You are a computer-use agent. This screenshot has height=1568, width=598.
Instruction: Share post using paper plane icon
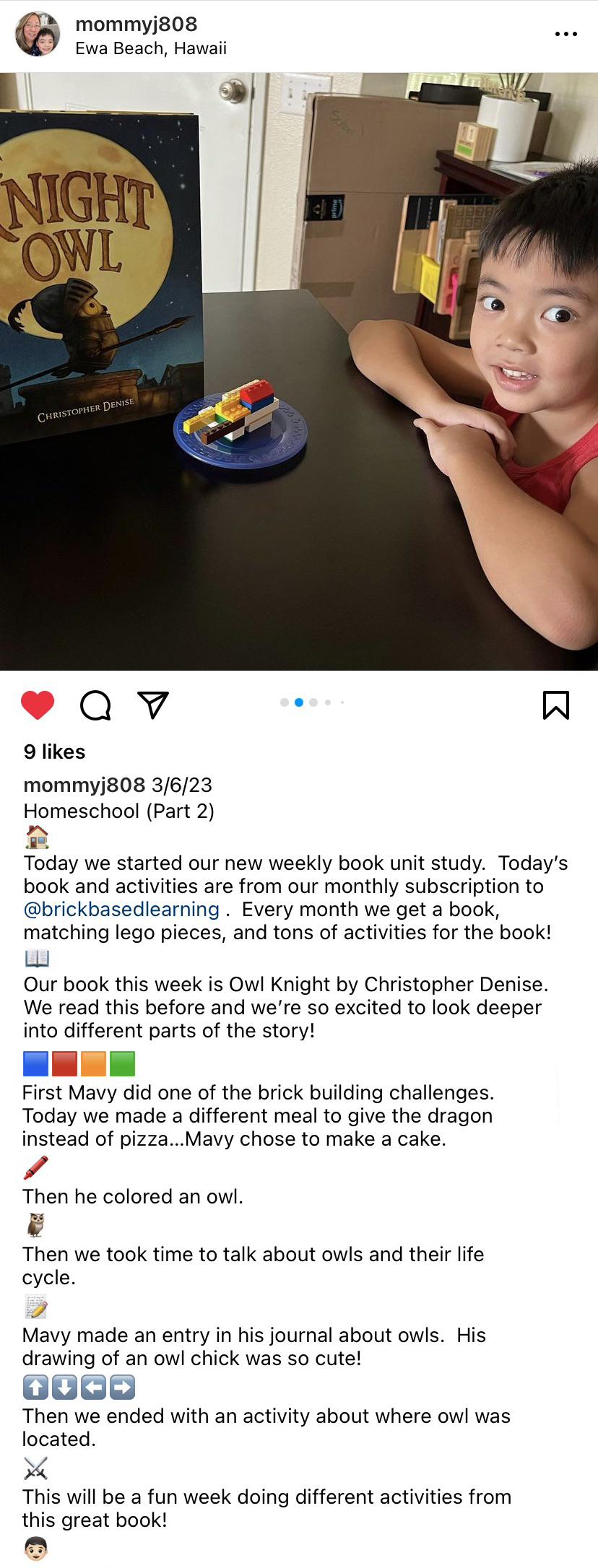point(153,705)
